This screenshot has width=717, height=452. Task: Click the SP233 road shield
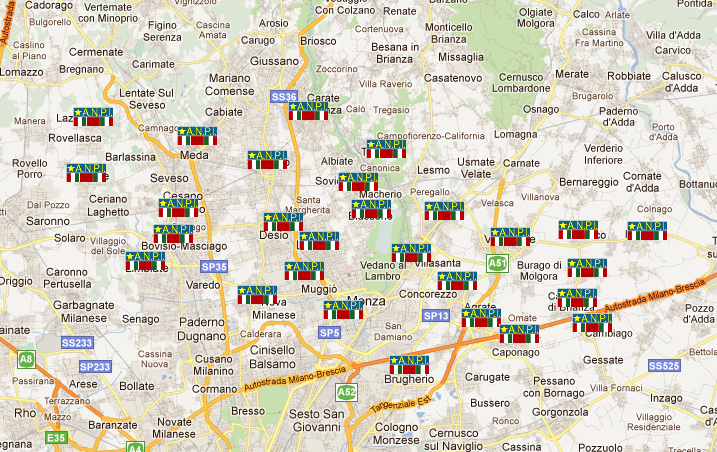click(95, 366)
